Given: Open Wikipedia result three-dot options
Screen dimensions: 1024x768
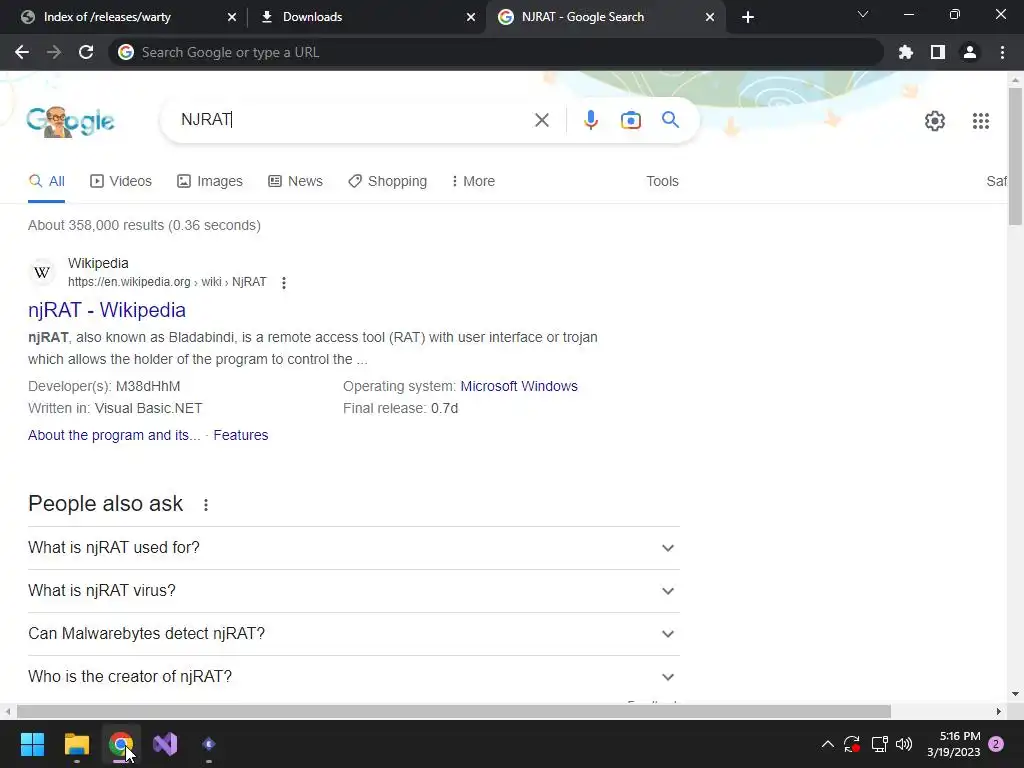Looking at the screenshot, I should click(x=283, y=283).
